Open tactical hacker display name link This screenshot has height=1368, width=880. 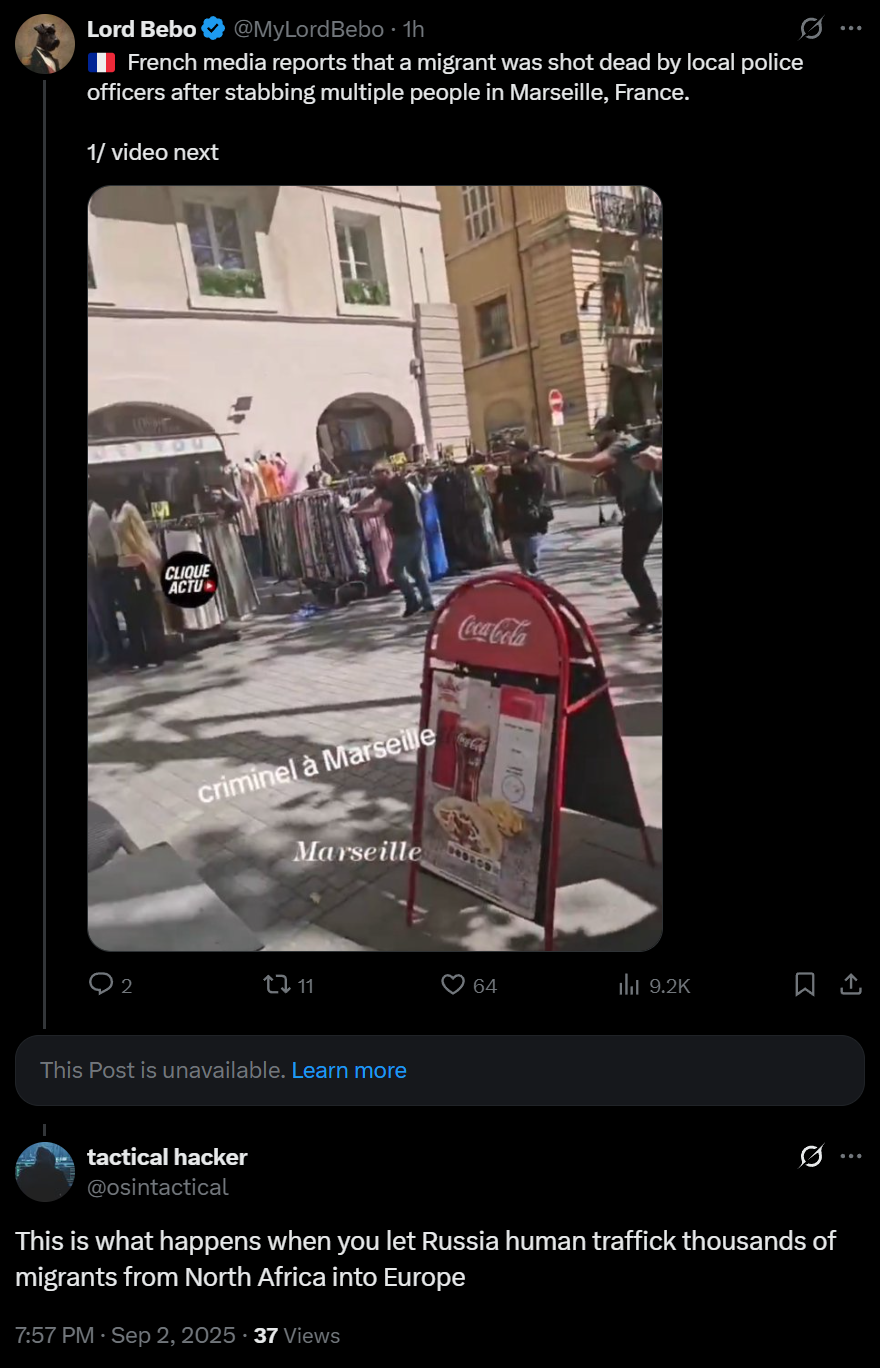167,1157
